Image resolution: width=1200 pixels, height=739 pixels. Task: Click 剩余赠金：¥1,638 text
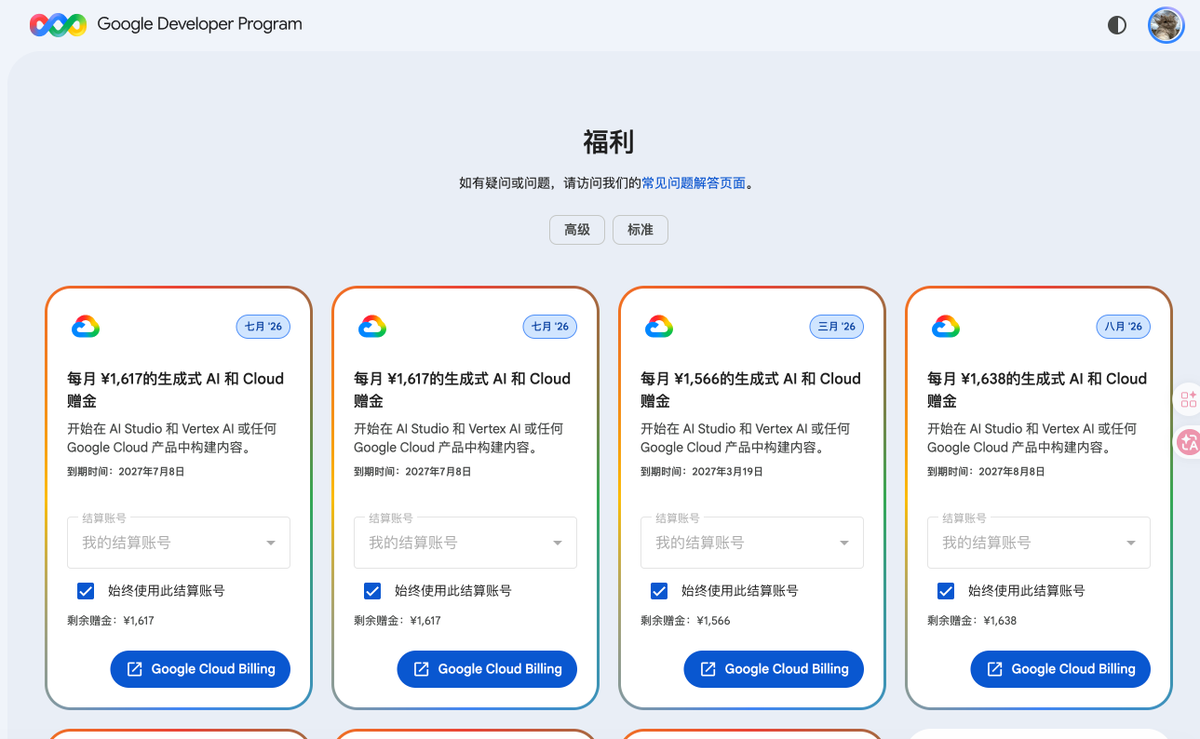coord(972,621)
